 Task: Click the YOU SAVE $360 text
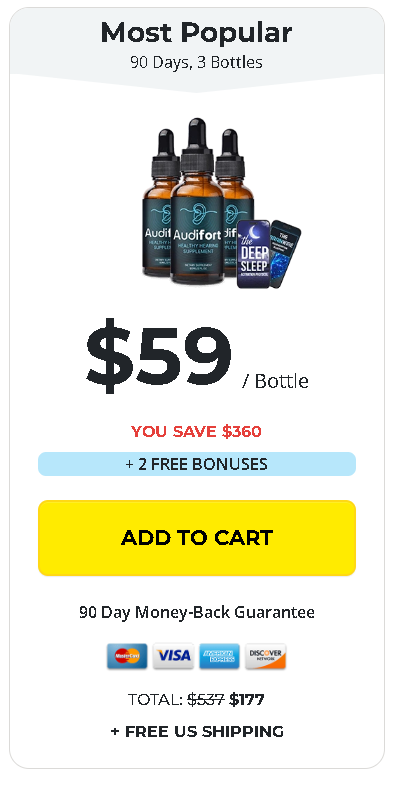click(196, 432)
